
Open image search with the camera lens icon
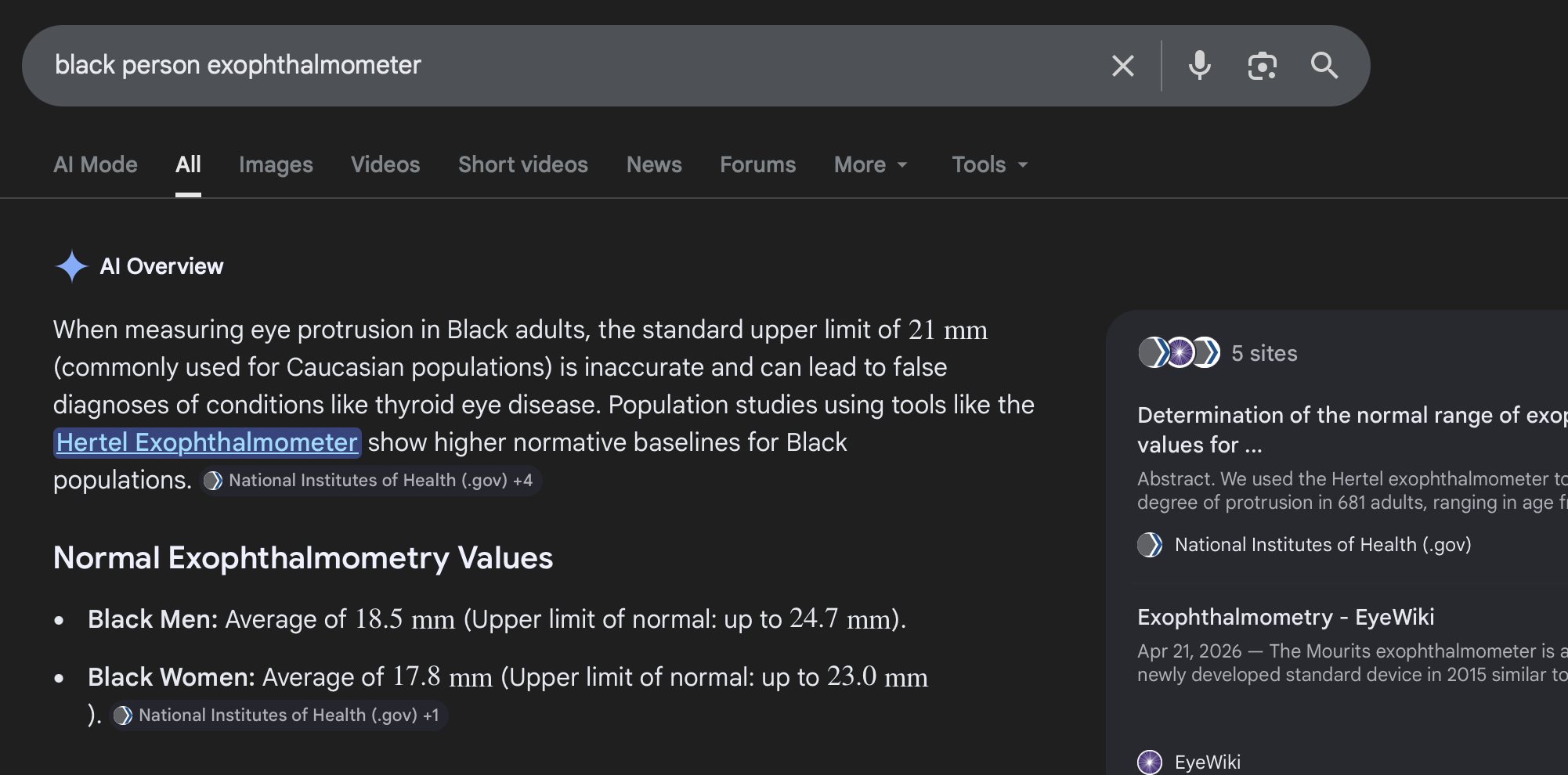1262,66
